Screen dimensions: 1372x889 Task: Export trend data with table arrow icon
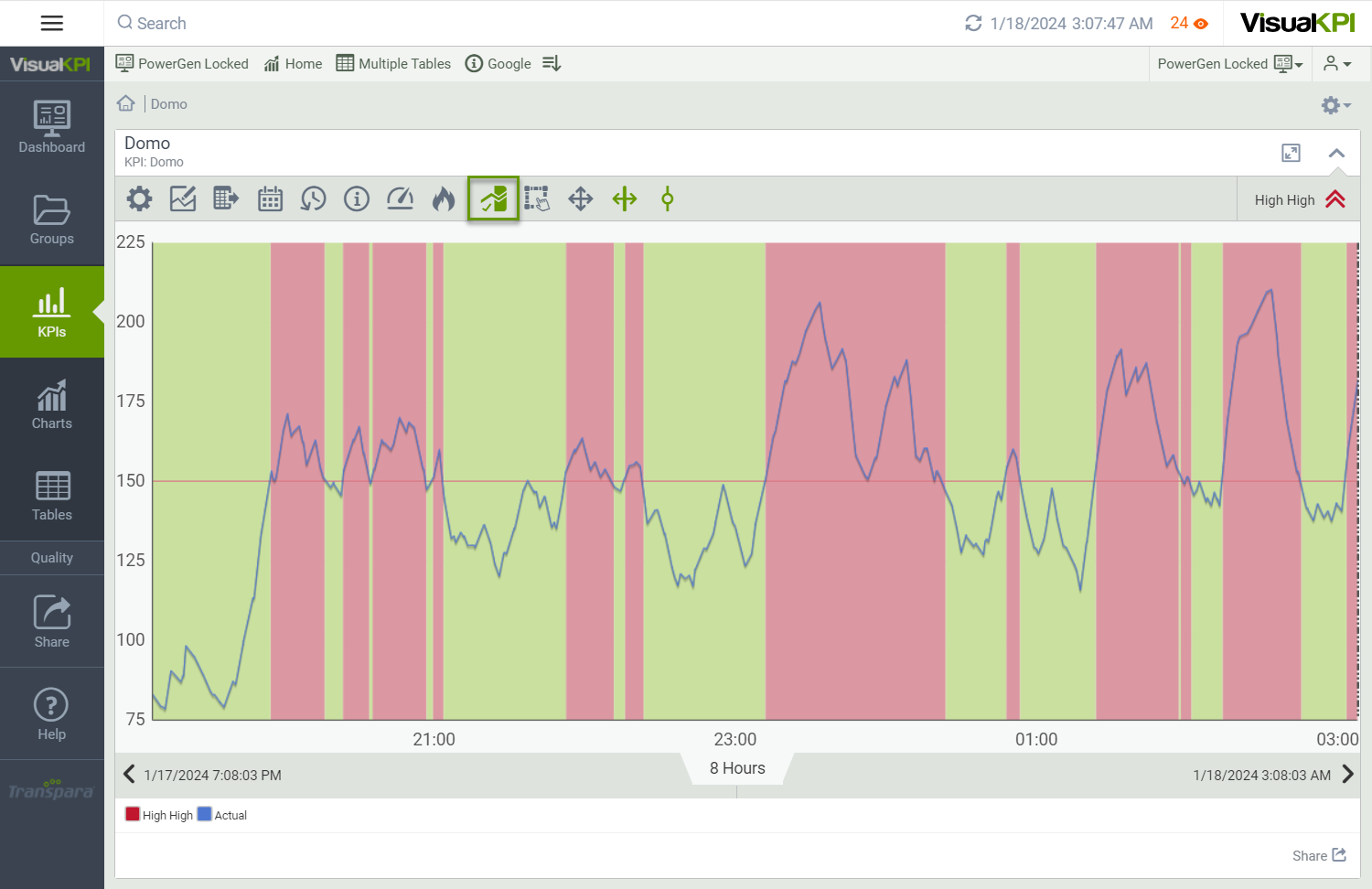[226, 198]
